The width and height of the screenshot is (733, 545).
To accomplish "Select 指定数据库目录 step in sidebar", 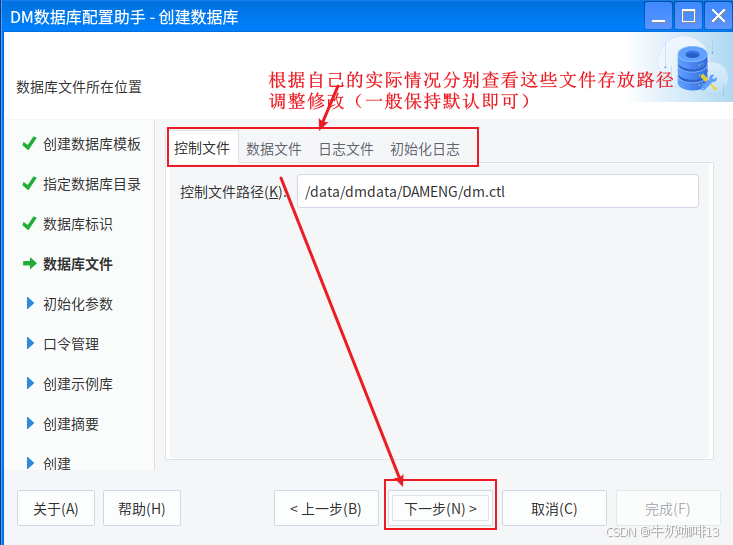I will (92, 184).
